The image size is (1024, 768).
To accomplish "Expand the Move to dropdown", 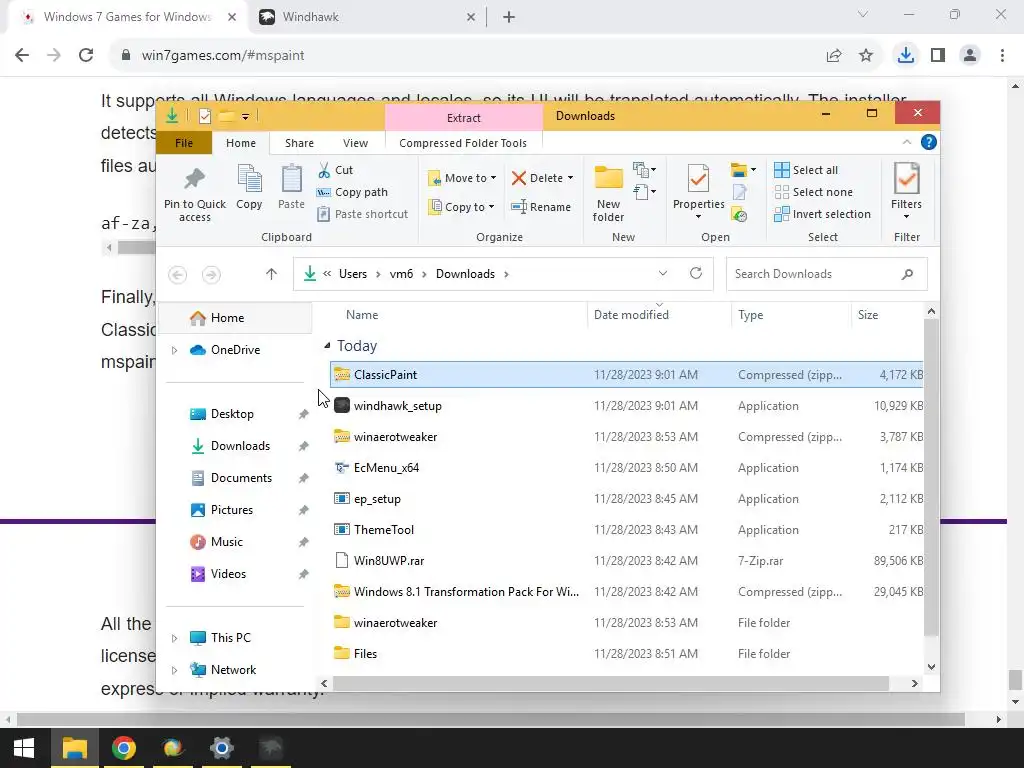I will (493, 178).
